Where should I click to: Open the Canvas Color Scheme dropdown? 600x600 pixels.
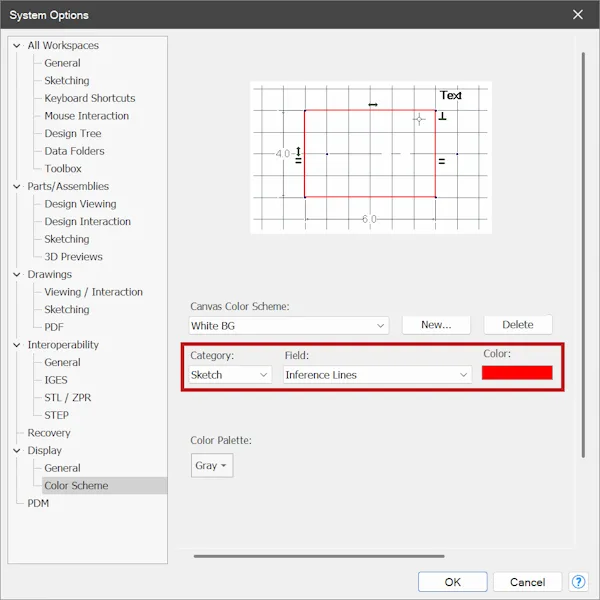point(289,326)
